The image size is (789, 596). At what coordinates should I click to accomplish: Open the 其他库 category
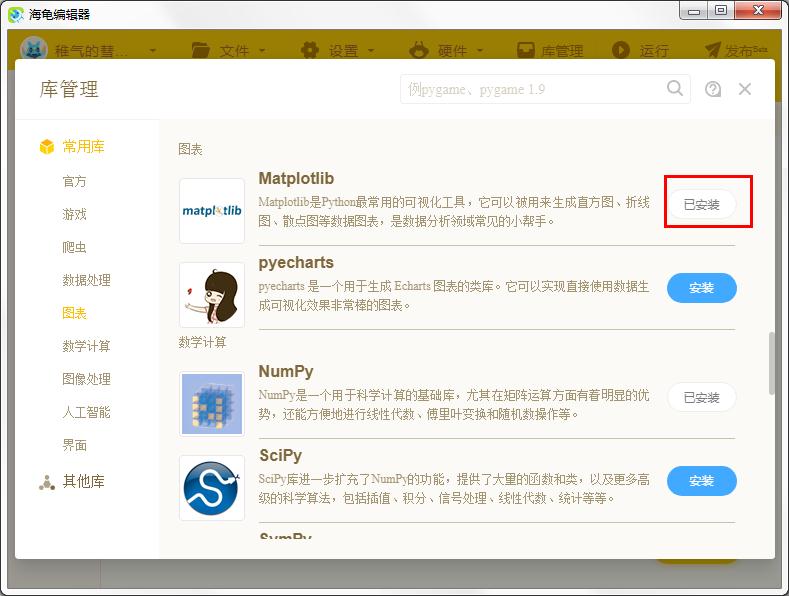83,481
